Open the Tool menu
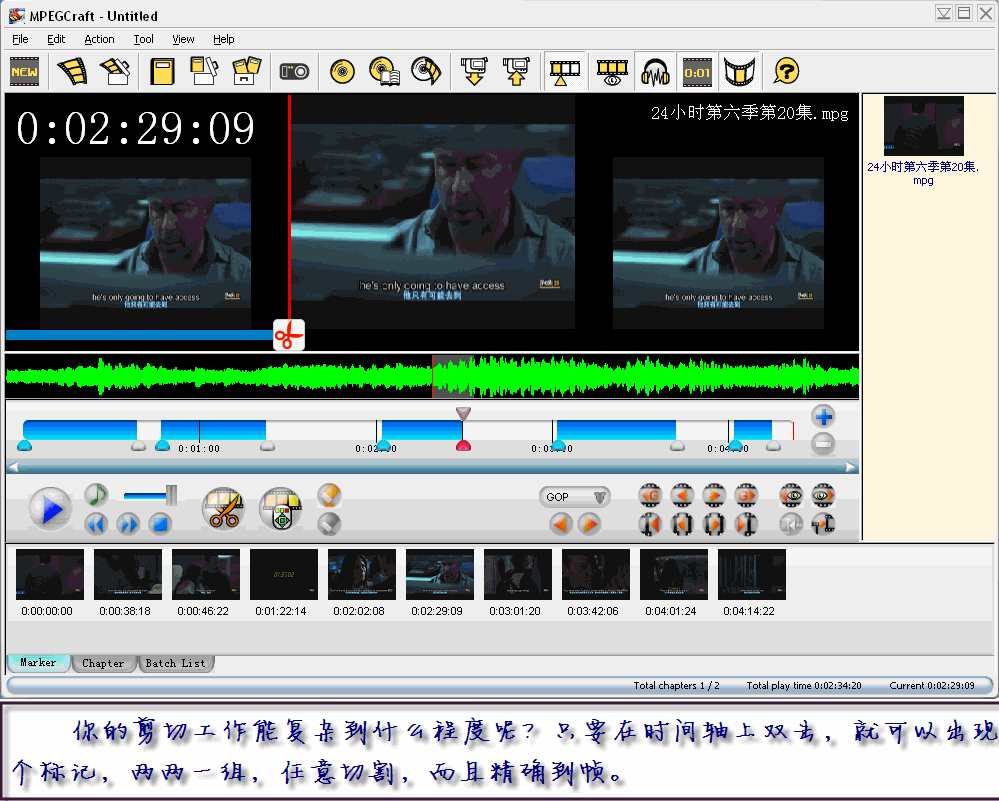This screenshot has height=801, width=999. pyautogui.click(x=143, y=39)
